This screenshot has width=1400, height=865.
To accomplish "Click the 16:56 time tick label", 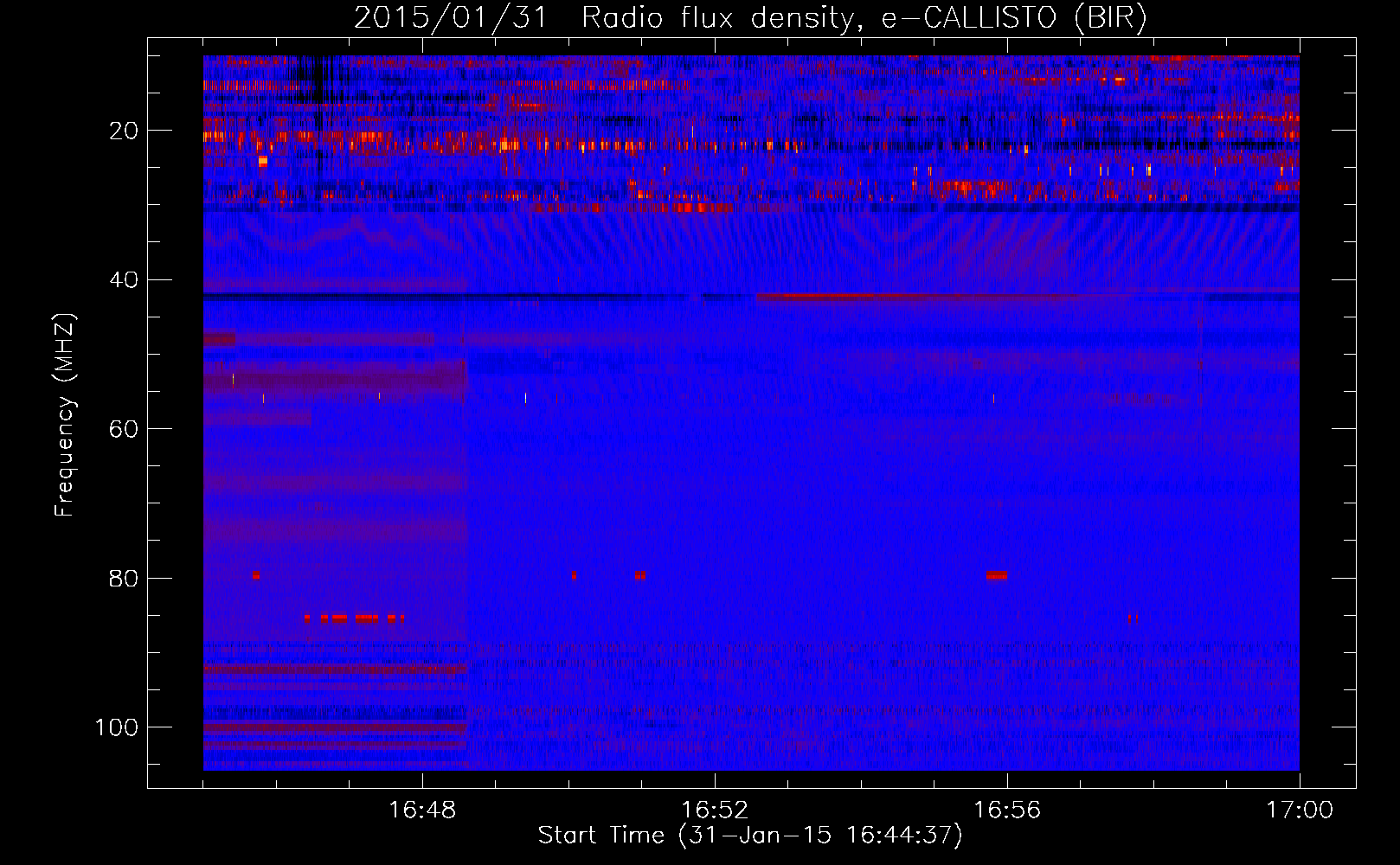I will pos(1007,810).
